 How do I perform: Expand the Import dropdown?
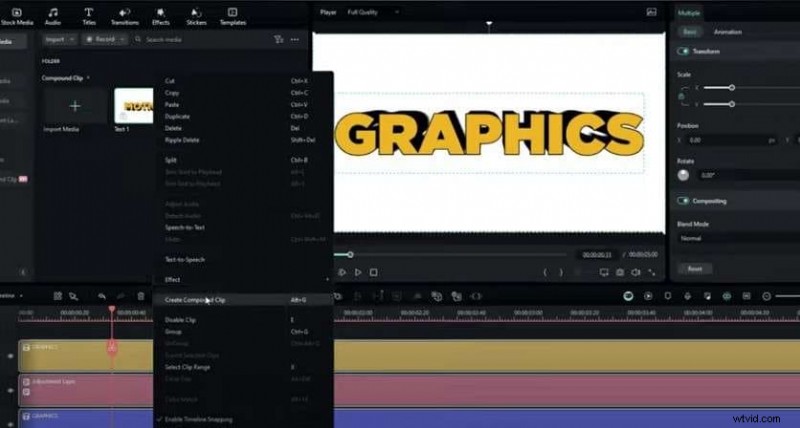click(60, 39)
